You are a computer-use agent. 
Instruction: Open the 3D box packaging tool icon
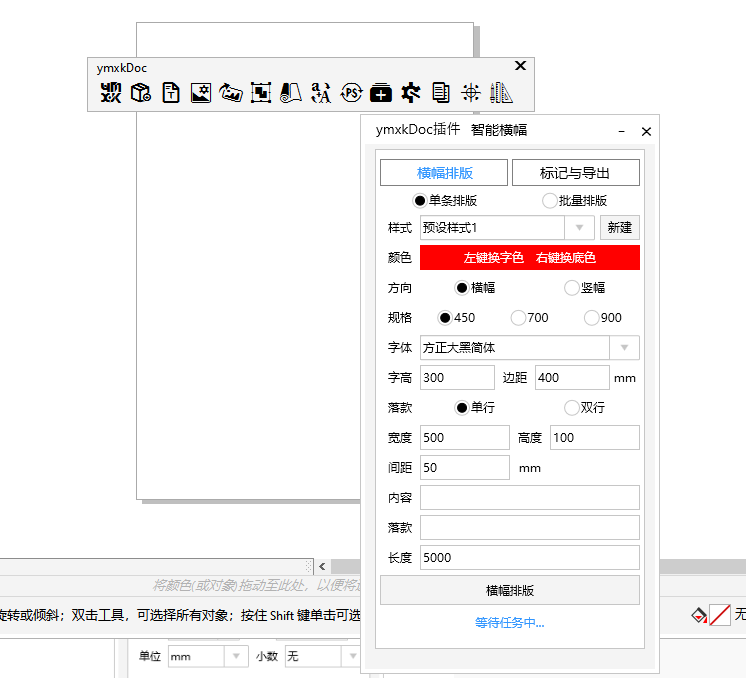click(141, 92)
